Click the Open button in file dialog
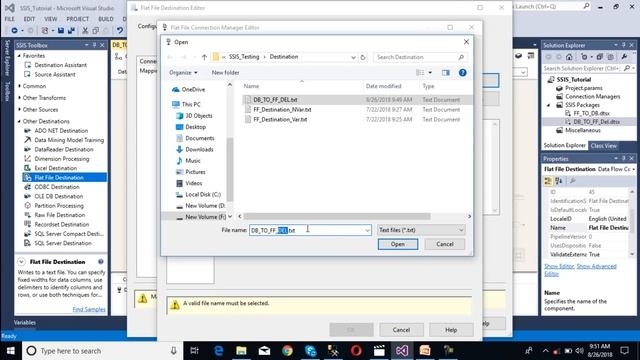The image size is (640, 360). tap(398, 244)
